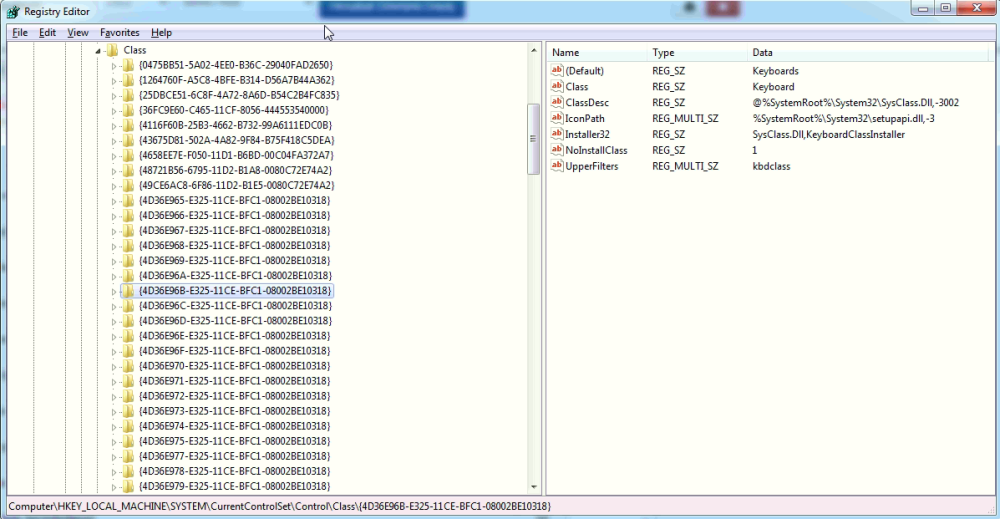Select key {4D36E977-E325-11CE-BFC1-08002BE10318}
This screenshot has height=519, width=1000.
235,456
